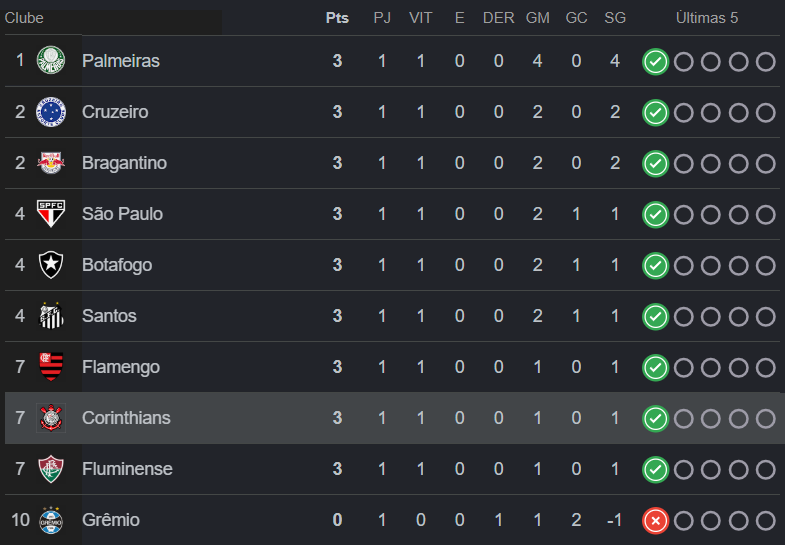Sort table by Pts column header
Screen dimensions: 785x545
coord(337,18)
